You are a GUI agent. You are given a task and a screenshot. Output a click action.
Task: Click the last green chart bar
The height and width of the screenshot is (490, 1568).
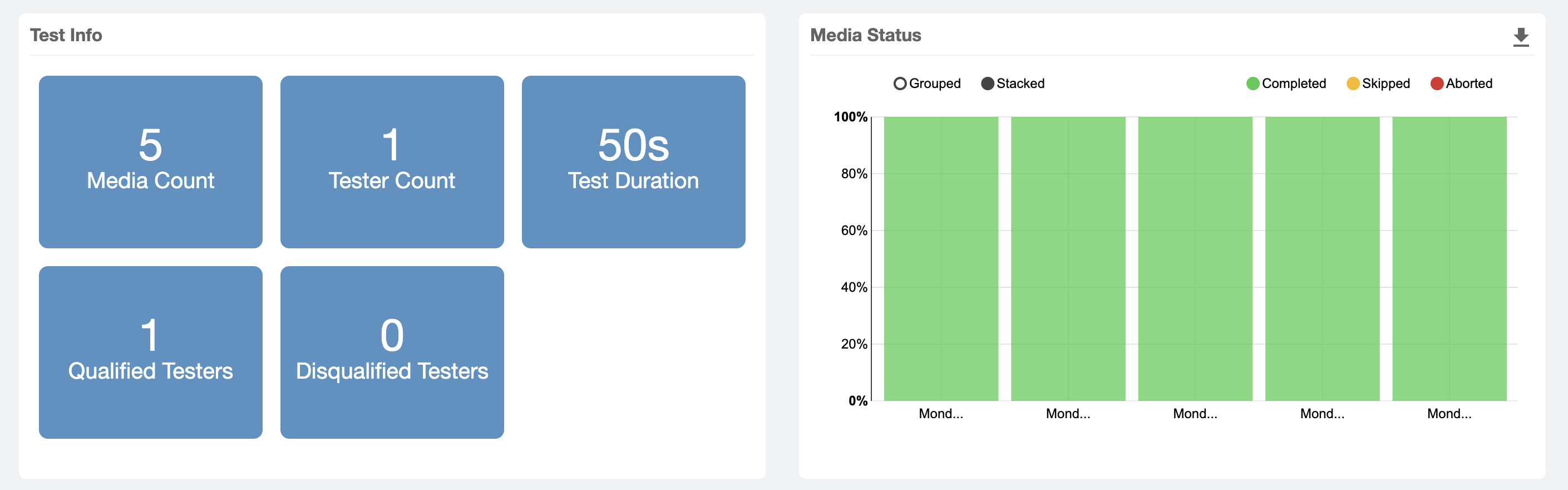click(x=1449, y=258)
